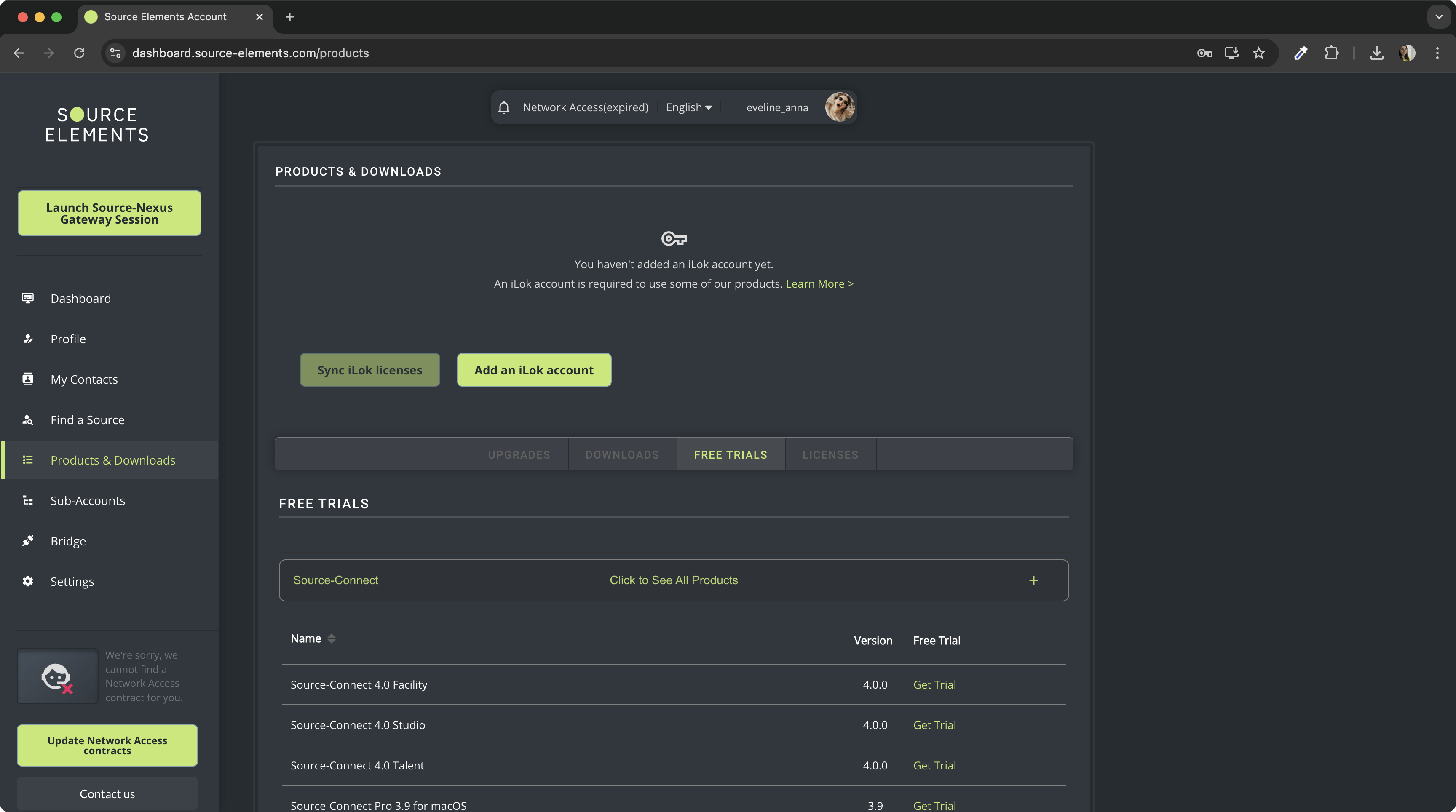Click the My Contacts sidebar icon
The image size is (1456, 812).
tap(28, 379)
